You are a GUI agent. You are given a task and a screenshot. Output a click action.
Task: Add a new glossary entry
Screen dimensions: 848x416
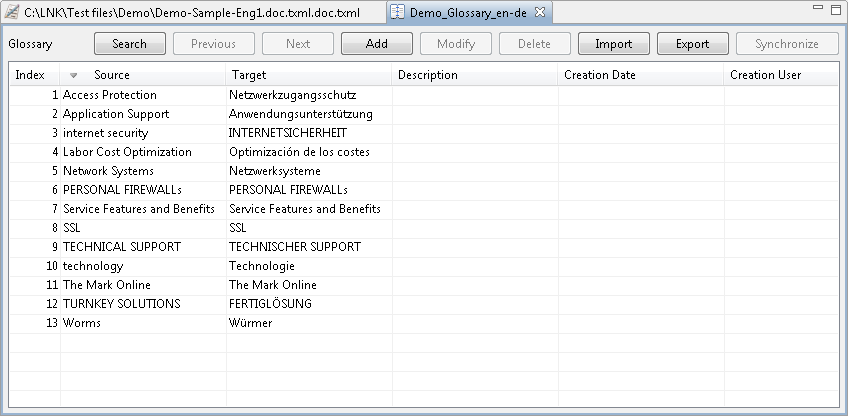[x=377, y=44]
